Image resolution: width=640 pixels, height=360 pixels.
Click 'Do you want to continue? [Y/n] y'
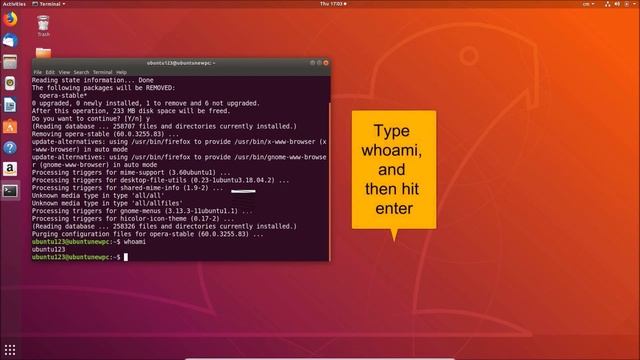coord(91,118)
